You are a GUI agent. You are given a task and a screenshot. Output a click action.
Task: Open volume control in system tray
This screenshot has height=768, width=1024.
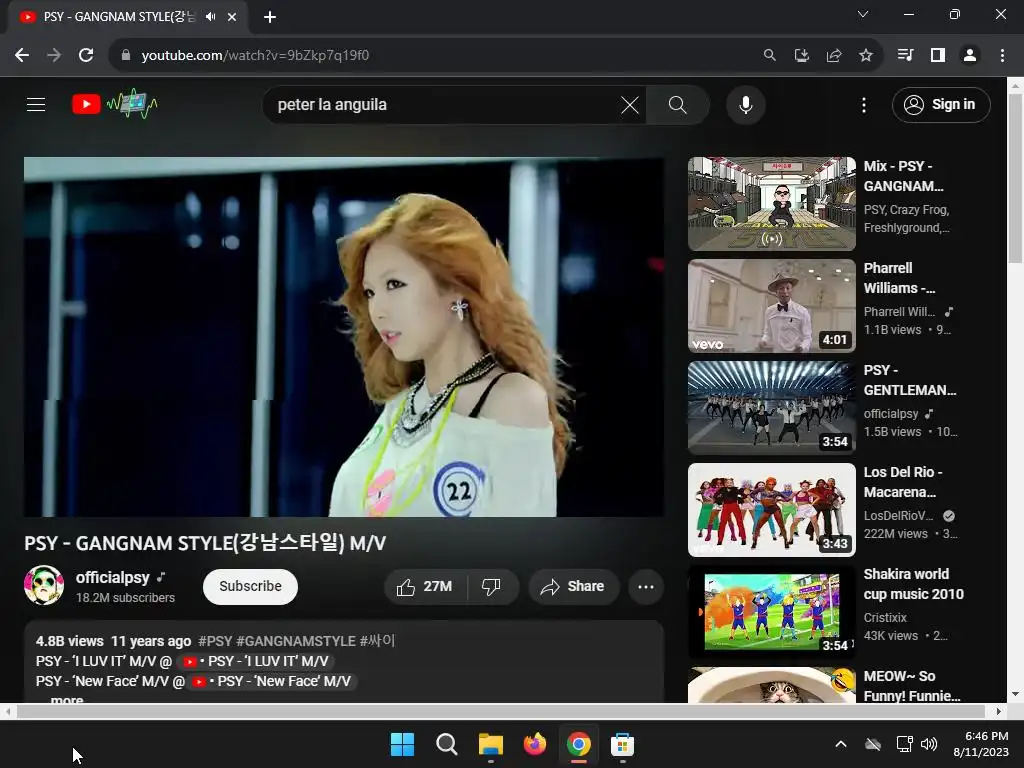[929, 744]
